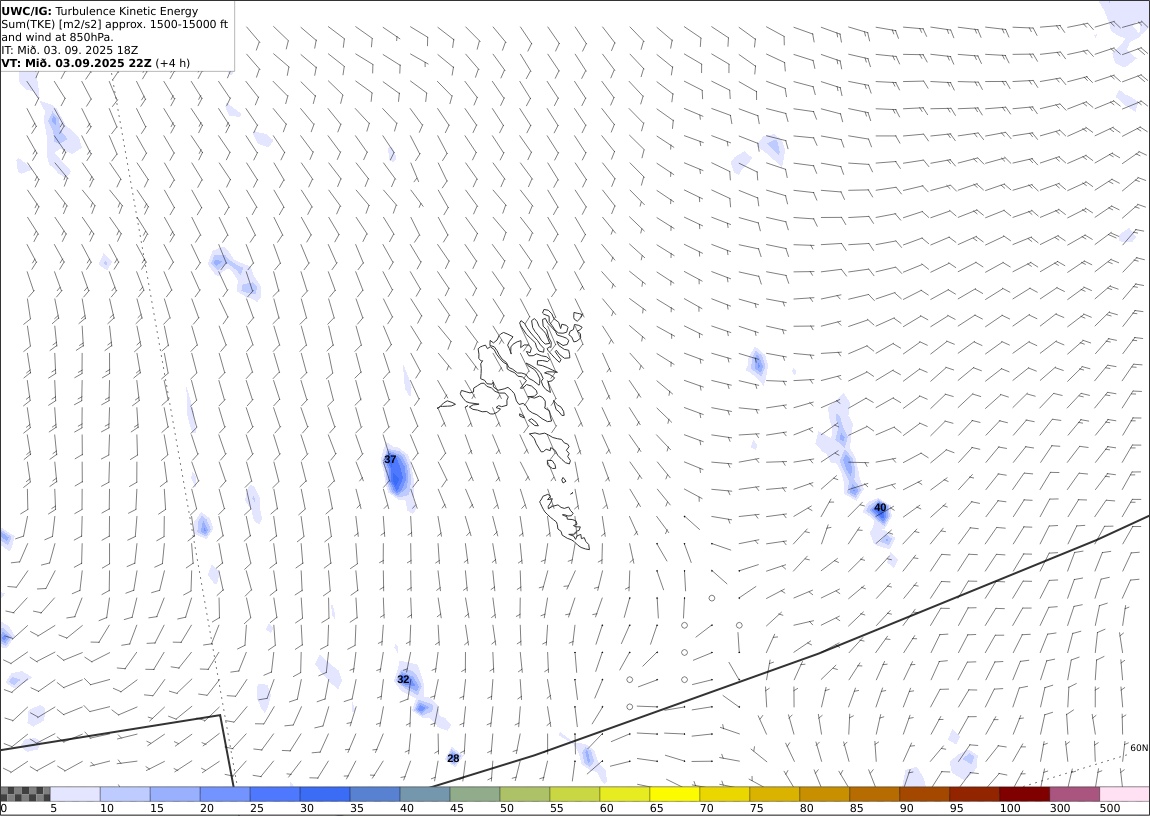Click the valid time 'VT: Mið. 03.09.2025 22Z'
Image resolution: width=1150 pixels, height=816 pixels.
[76, 63]
